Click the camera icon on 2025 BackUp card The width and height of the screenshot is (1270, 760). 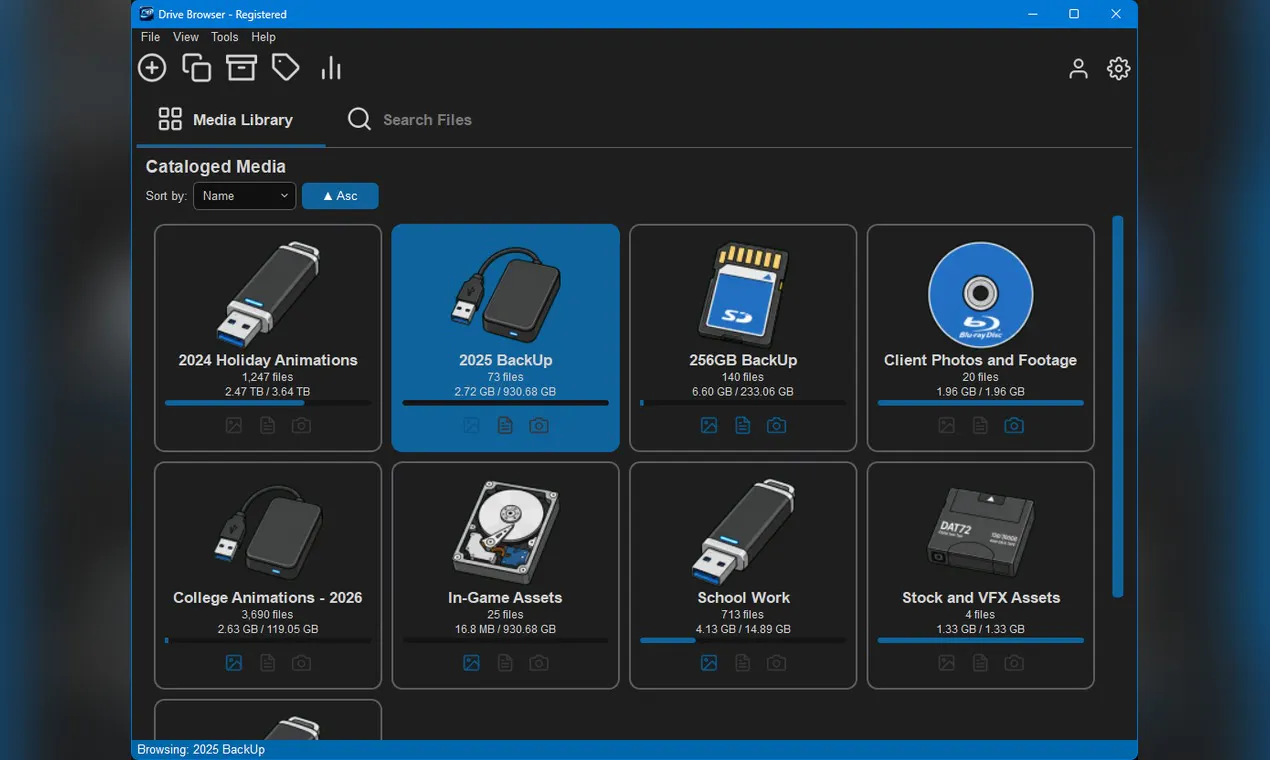click(x=539, y=426)
